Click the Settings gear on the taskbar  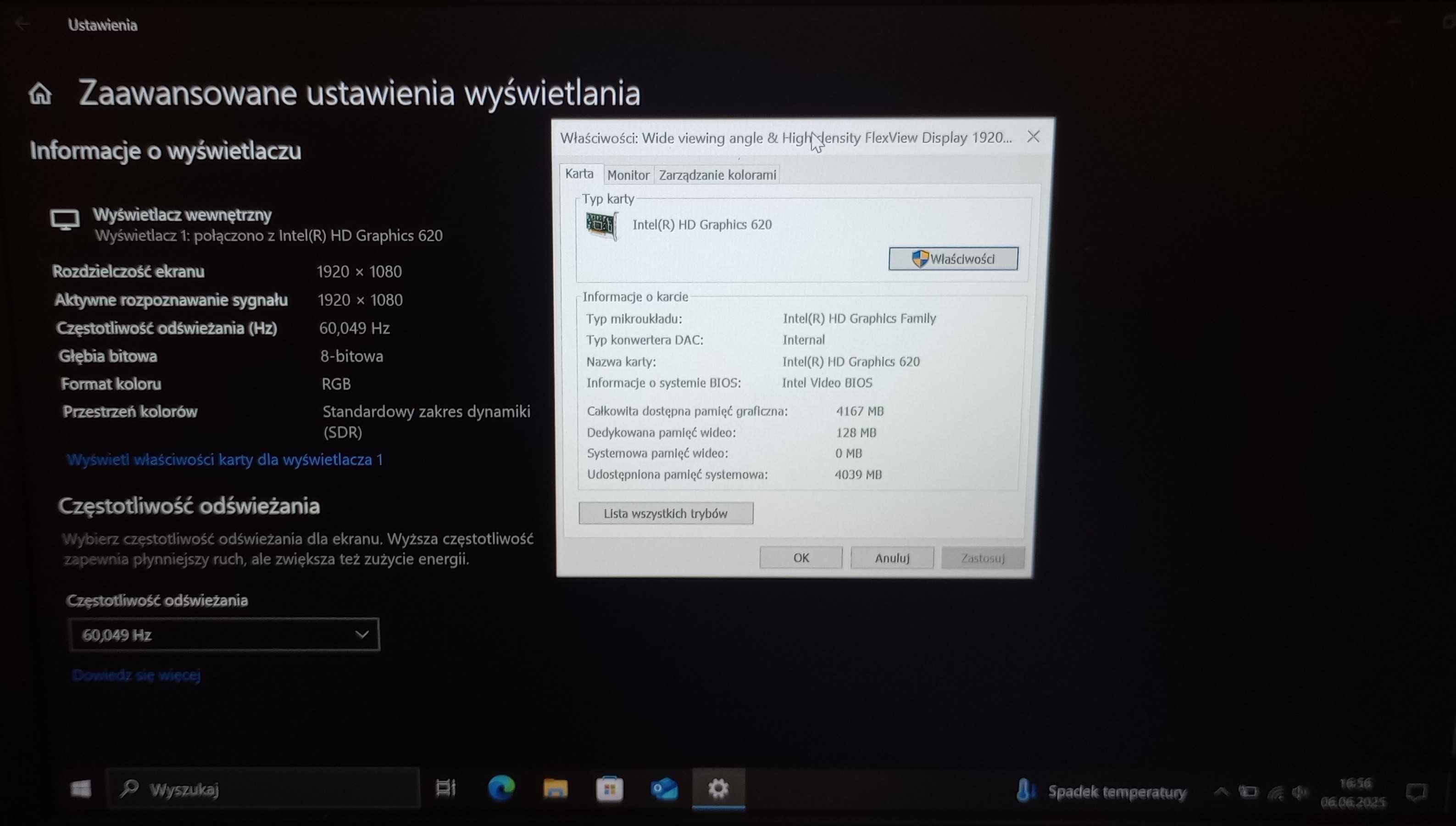pos(718,788)
